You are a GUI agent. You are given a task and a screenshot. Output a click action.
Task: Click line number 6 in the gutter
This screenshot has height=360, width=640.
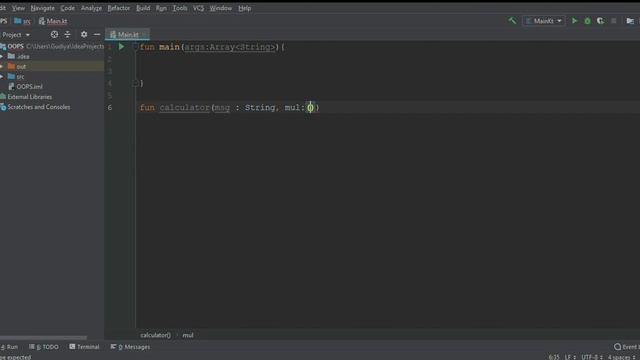[110, 107]
